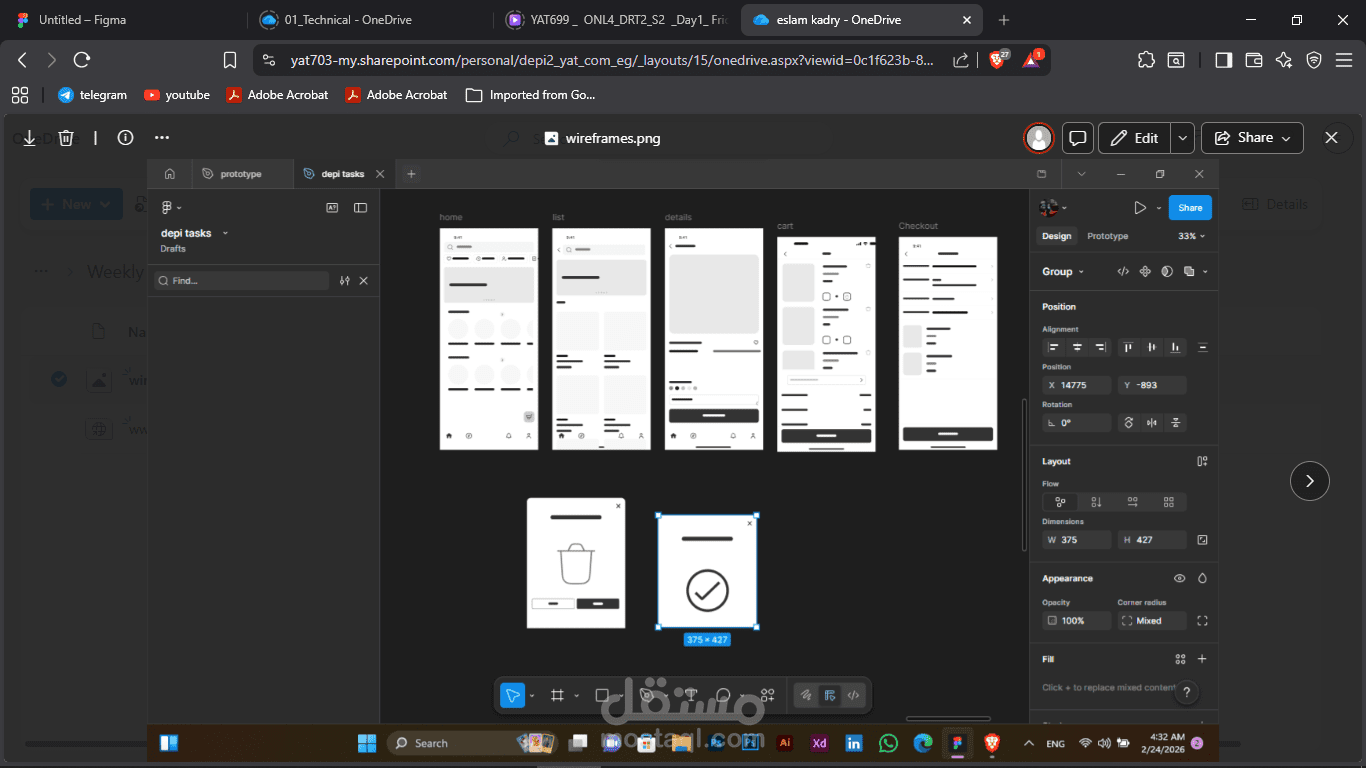This screenshot has height=768, width=1366.
Task: Toggle visibility eye in Appearance section
Action: (1179, 578)
